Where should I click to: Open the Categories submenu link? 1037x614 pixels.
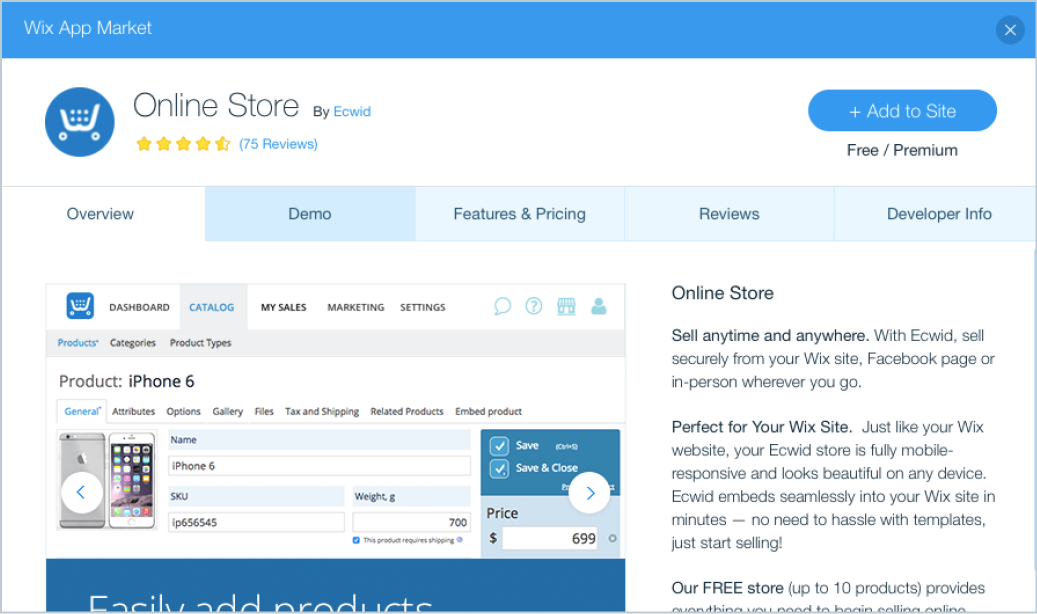pos(133,343)
